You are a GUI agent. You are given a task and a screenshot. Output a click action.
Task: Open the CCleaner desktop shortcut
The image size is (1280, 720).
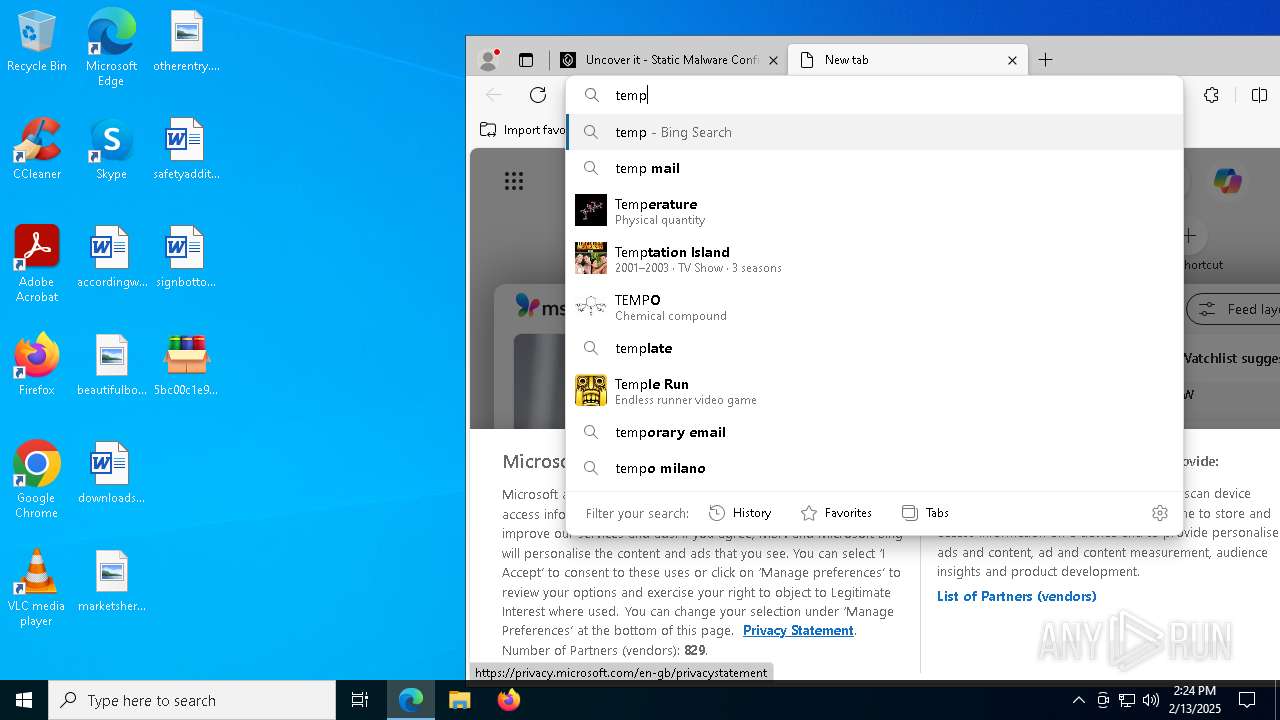pyautogui.click(x=37, y=150)
